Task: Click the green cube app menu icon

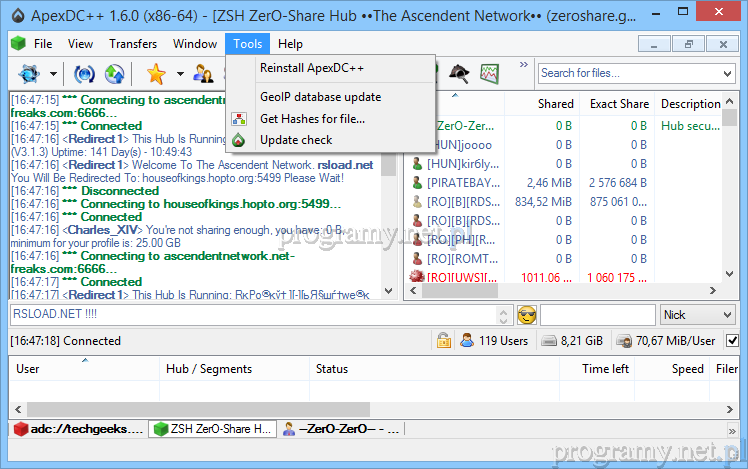Action: [18, 44]
